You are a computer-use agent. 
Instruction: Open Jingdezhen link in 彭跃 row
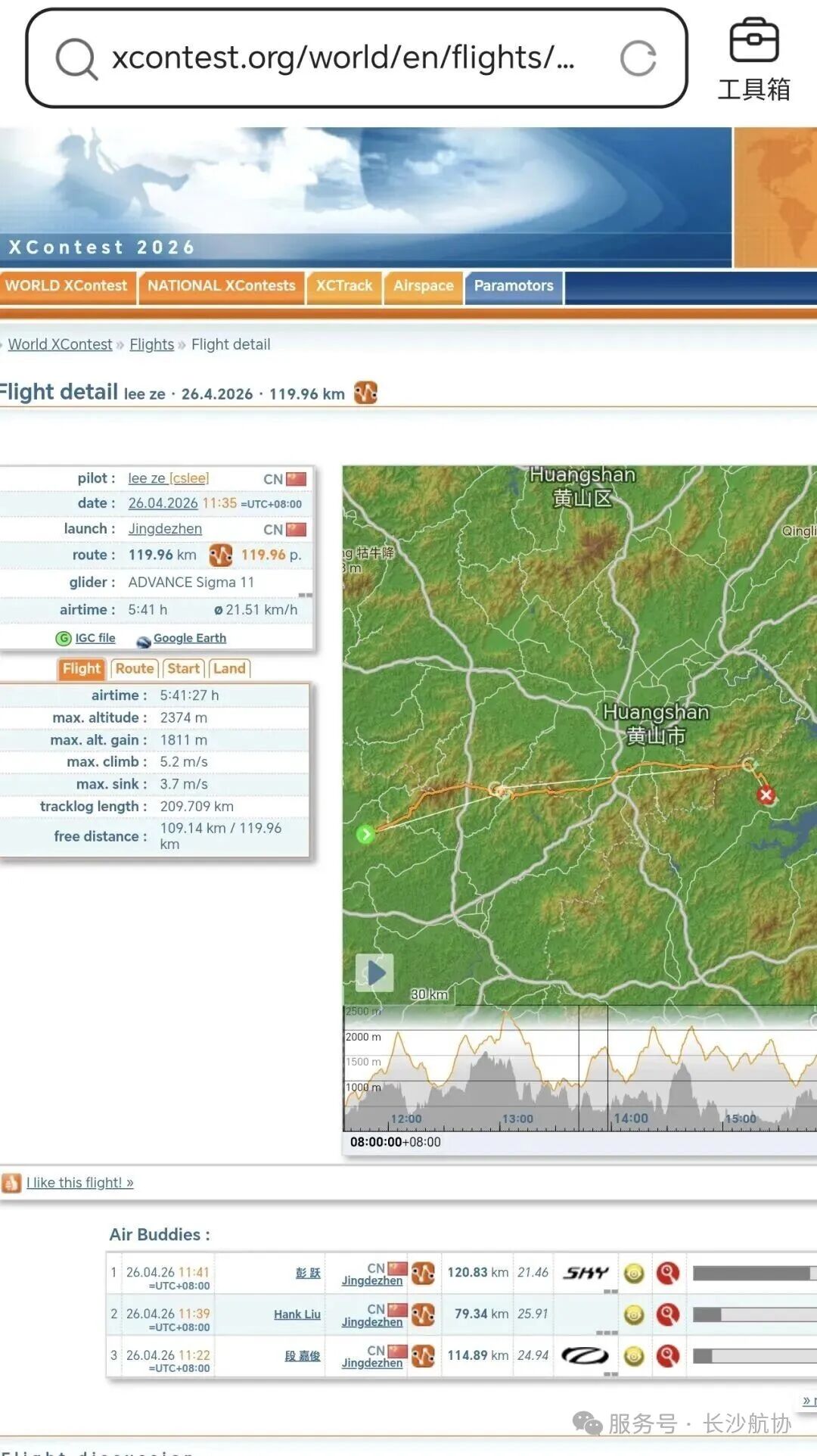click(x=372, y=1280)
